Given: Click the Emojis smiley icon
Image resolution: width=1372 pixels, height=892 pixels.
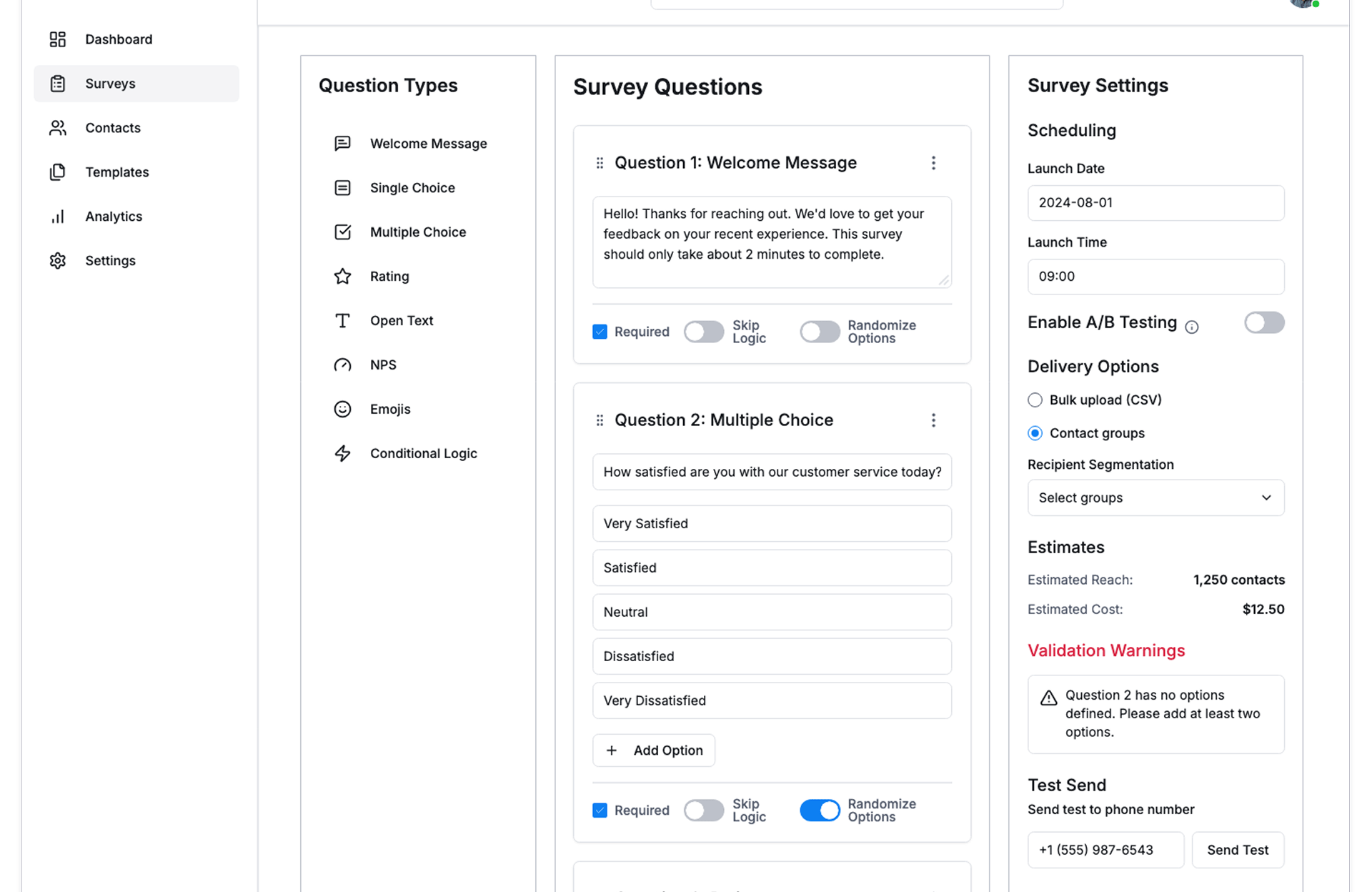Looking at the screenshot, I should 342,410.
